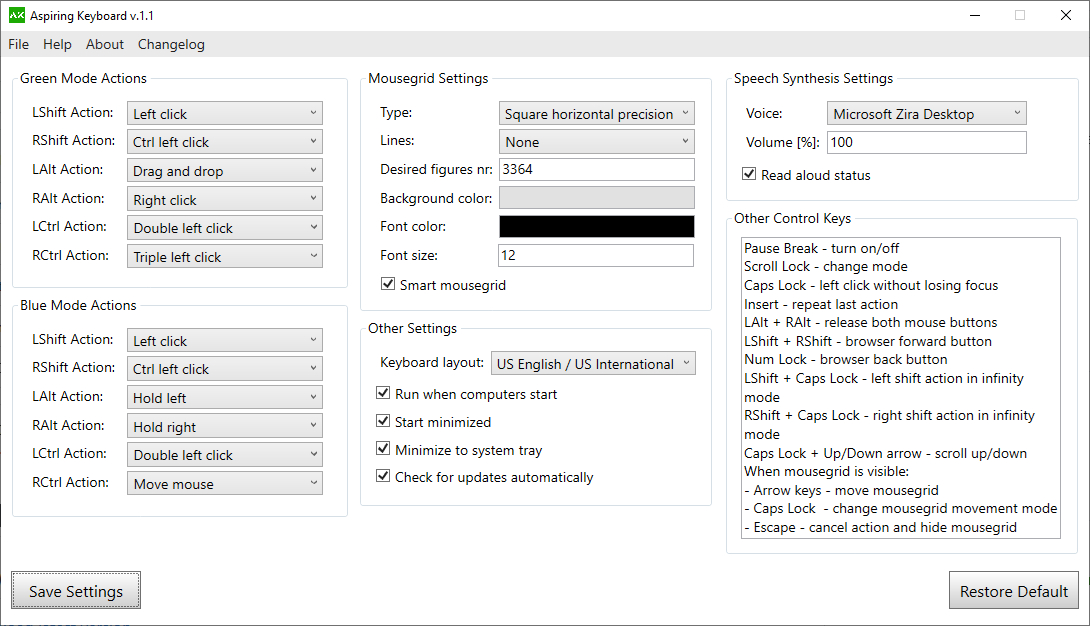This screenshot has width=1090, height=626.
Task: Click the Font size input field
Action: 596,255
